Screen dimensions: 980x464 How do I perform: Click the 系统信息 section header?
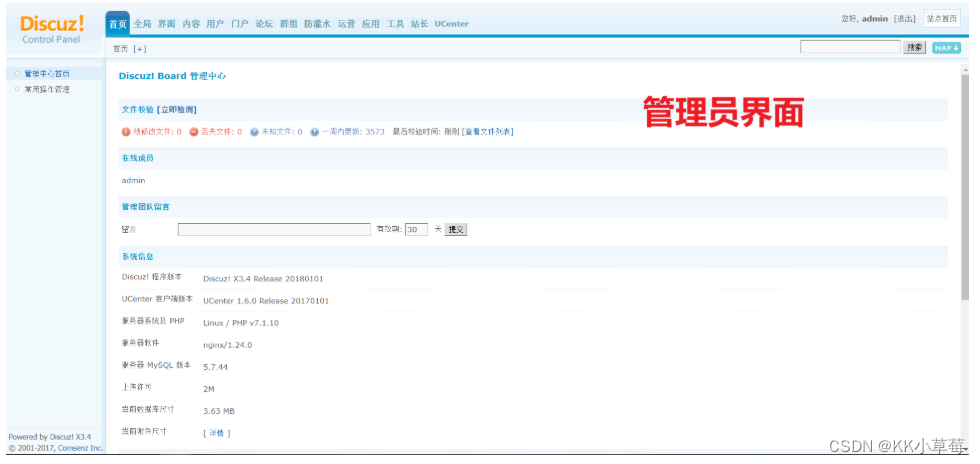tap(138, 257)
